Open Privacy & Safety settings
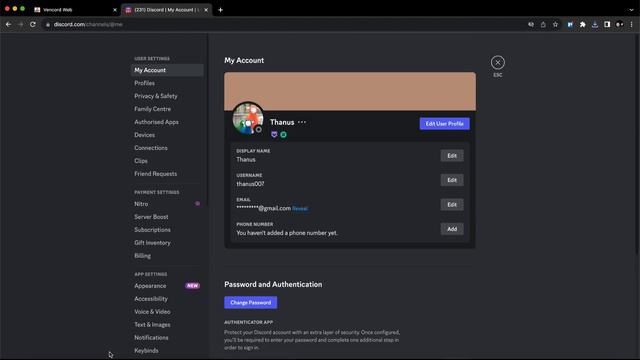This screenshot has width=640, height=360. [167, 96]
